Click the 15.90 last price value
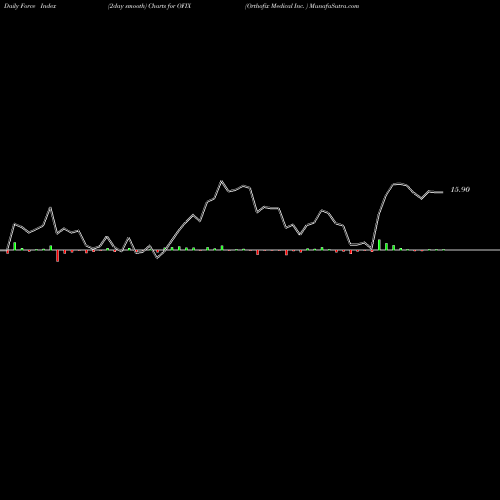The width and height of the screenshot is (500, 500). [460, 190]
